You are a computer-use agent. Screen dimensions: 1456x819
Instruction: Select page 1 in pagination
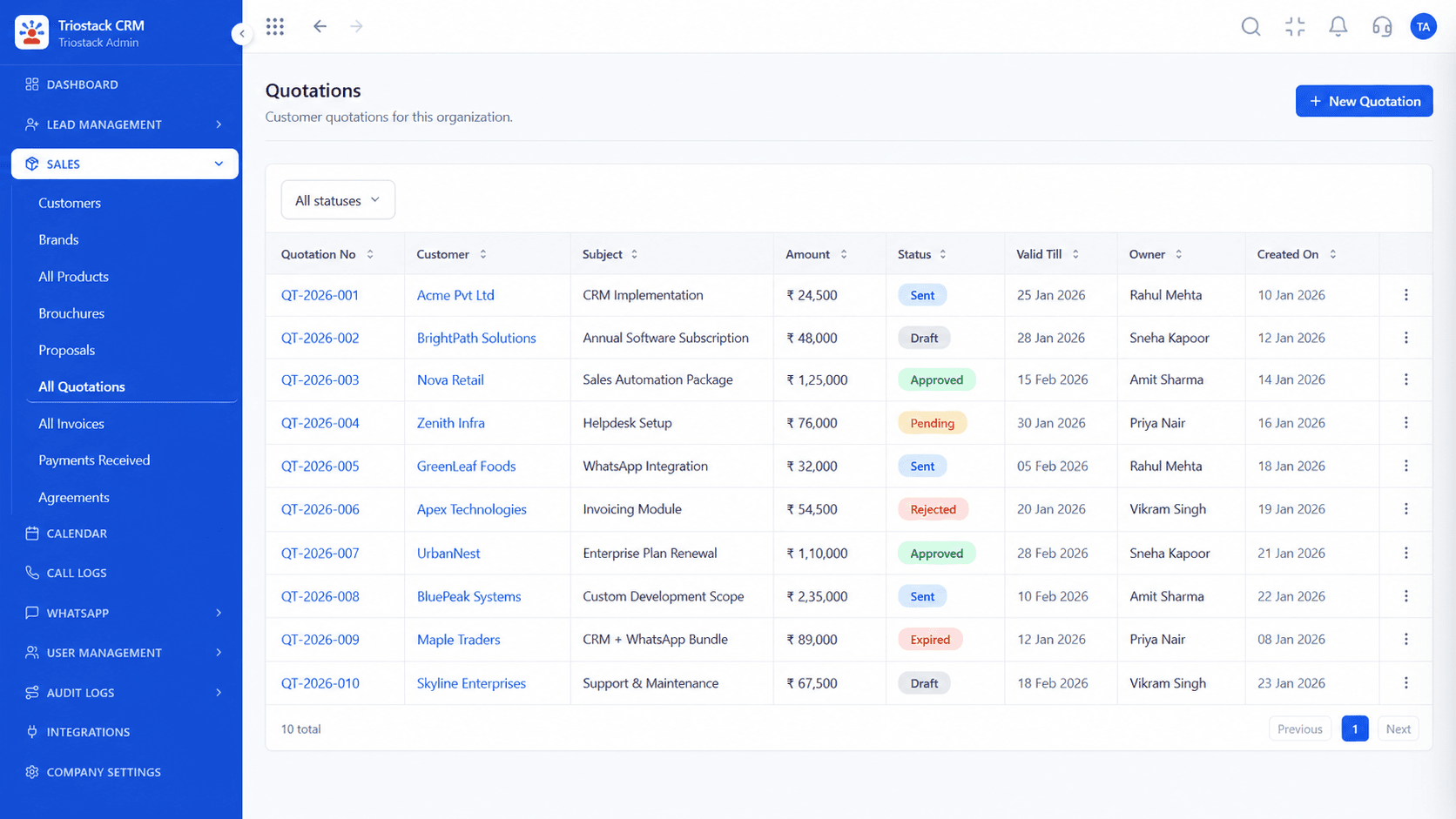pos(1354,729)
